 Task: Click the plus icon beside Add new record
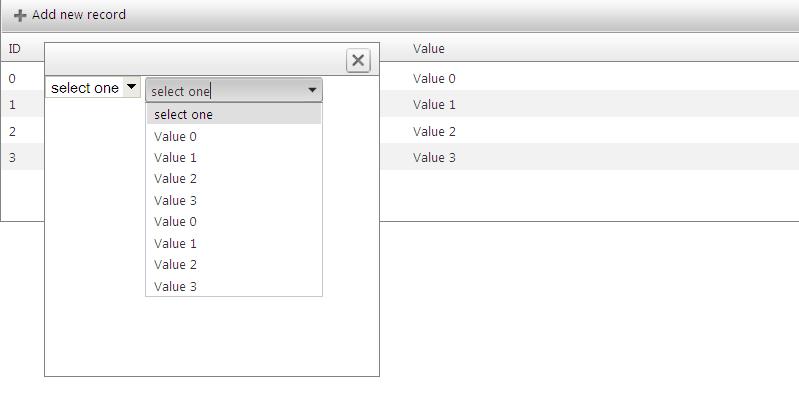coord(20,16)
